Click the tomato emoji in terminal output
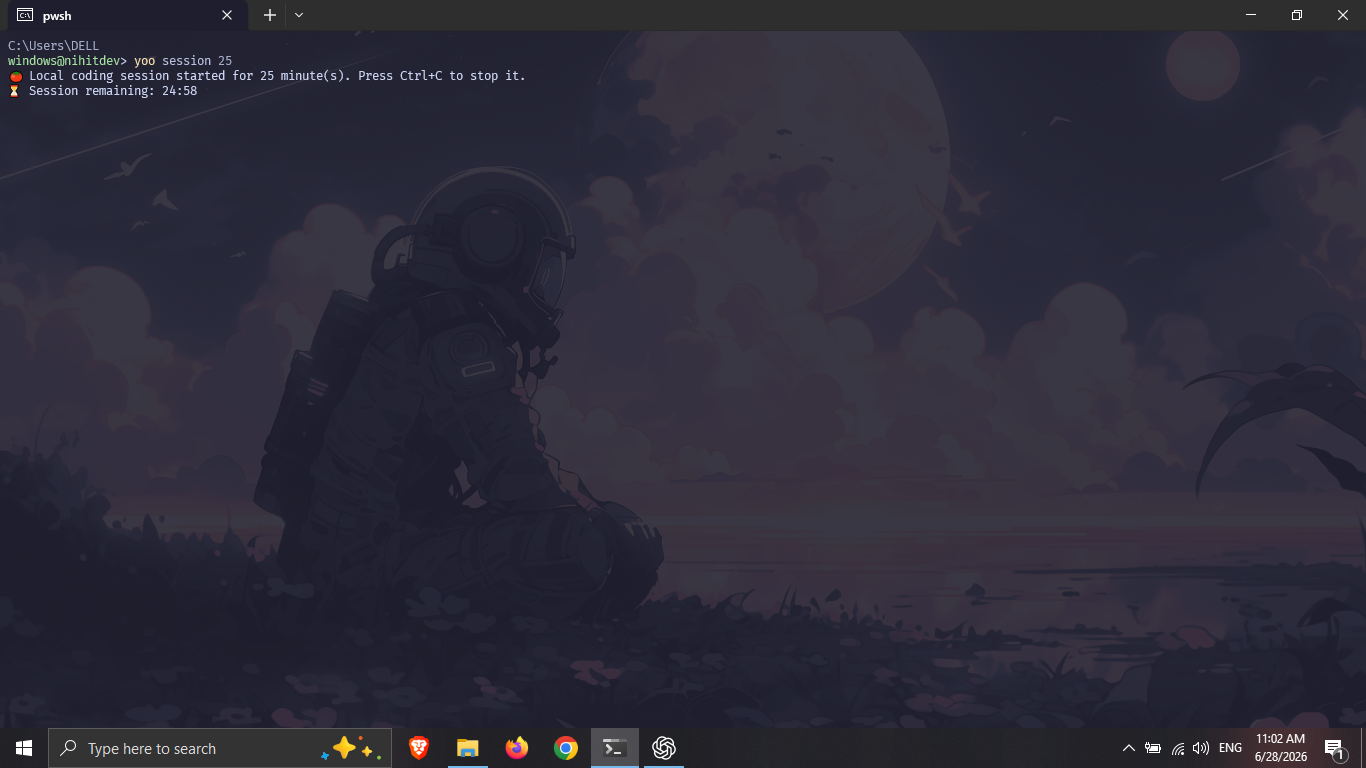The height and width of the screenshot is (768, 1366). (x=15, y=76)
